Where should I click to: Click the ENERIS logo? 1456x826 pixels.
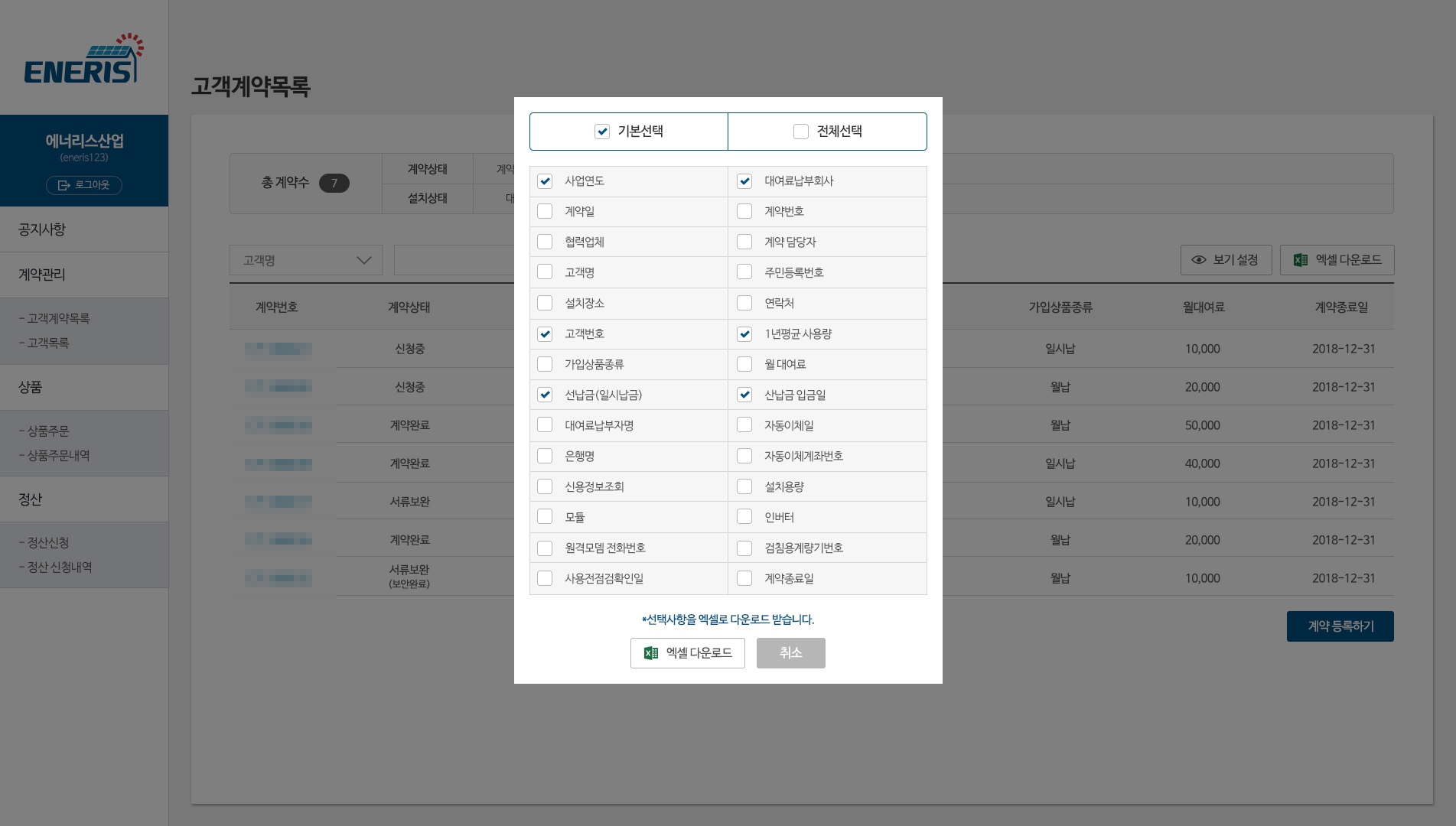83,60
